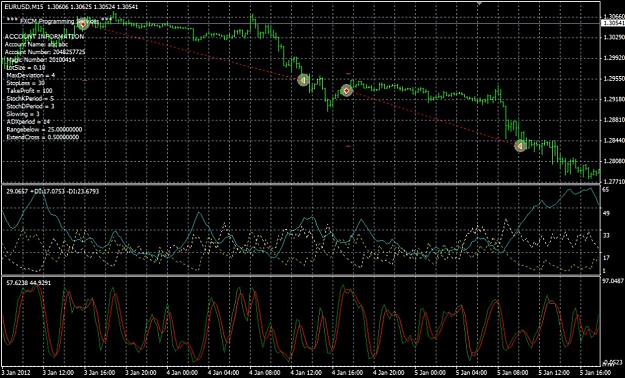This screenshot has width=625, height=378.
Task: Click the 4 Jan 20:00 time axis label
Action: coord(389,372)
